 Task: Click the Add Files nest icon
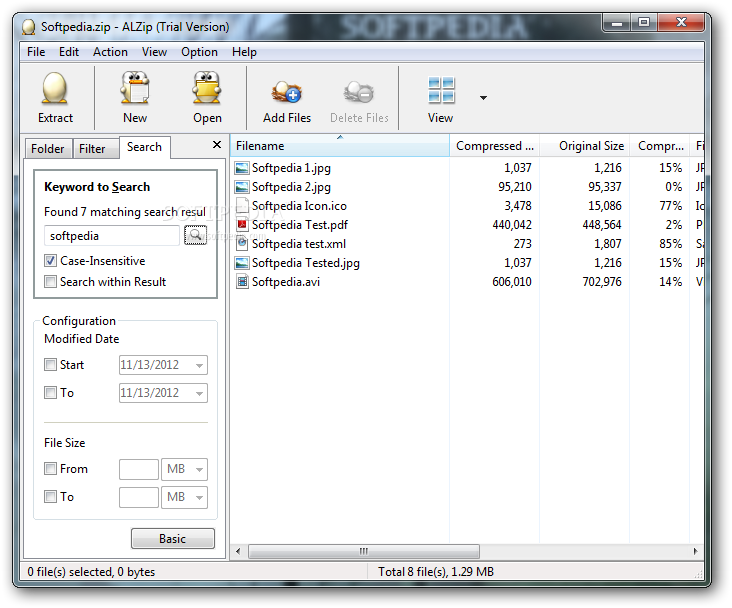coord(287,92)
